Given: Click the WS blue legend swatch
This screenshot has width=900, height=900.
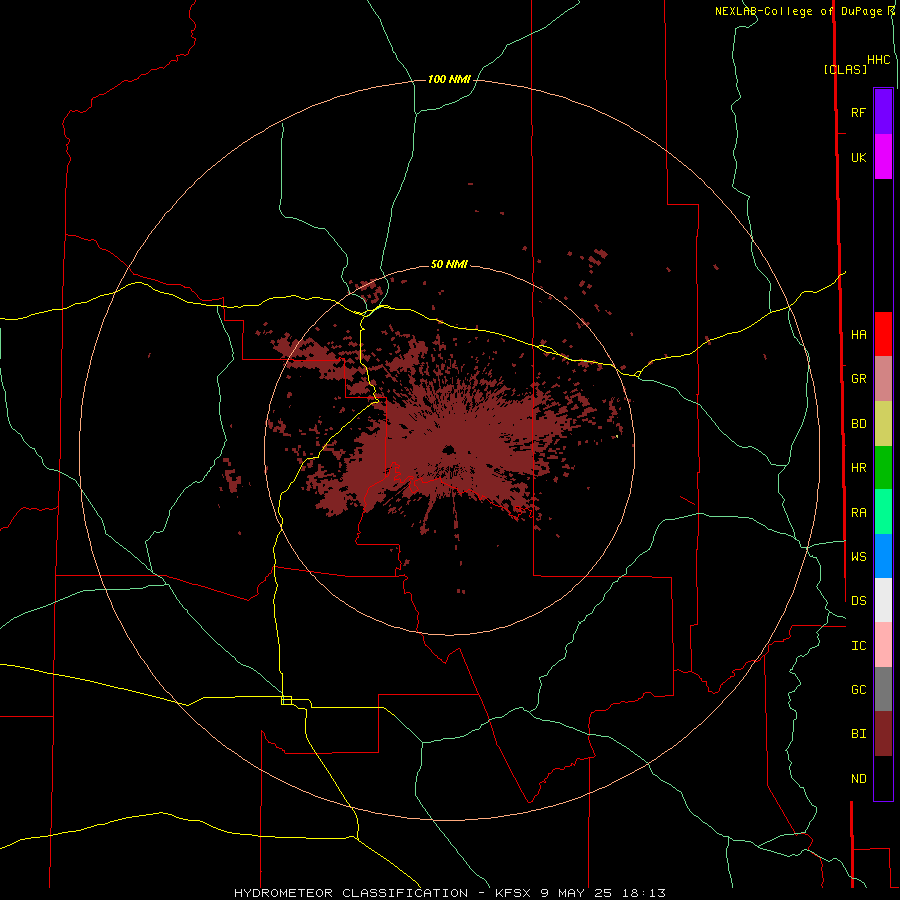Looking at the screenshot, I should click(883, 556).
